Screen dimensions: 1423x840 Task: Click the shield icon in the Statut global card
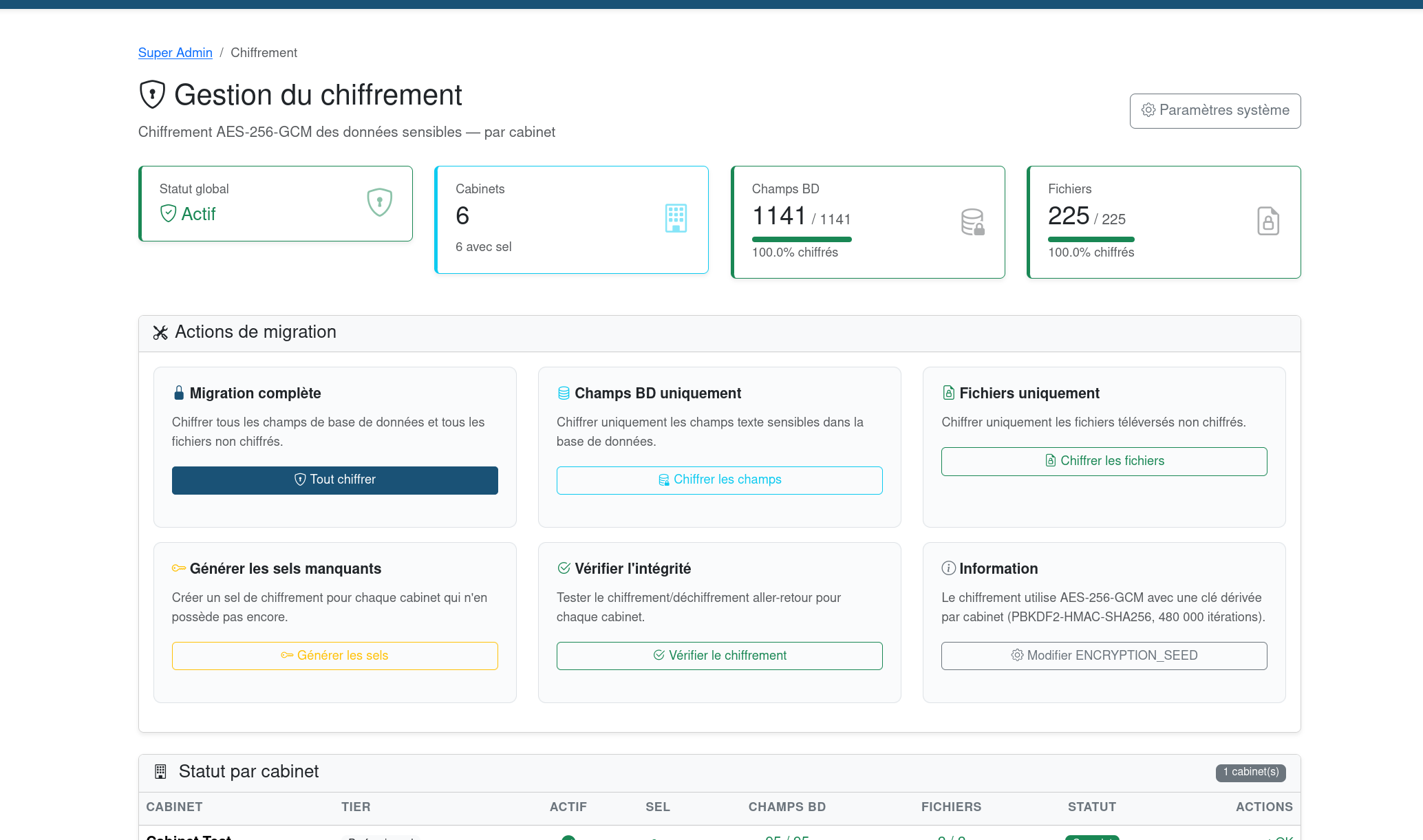click(379, 202)
